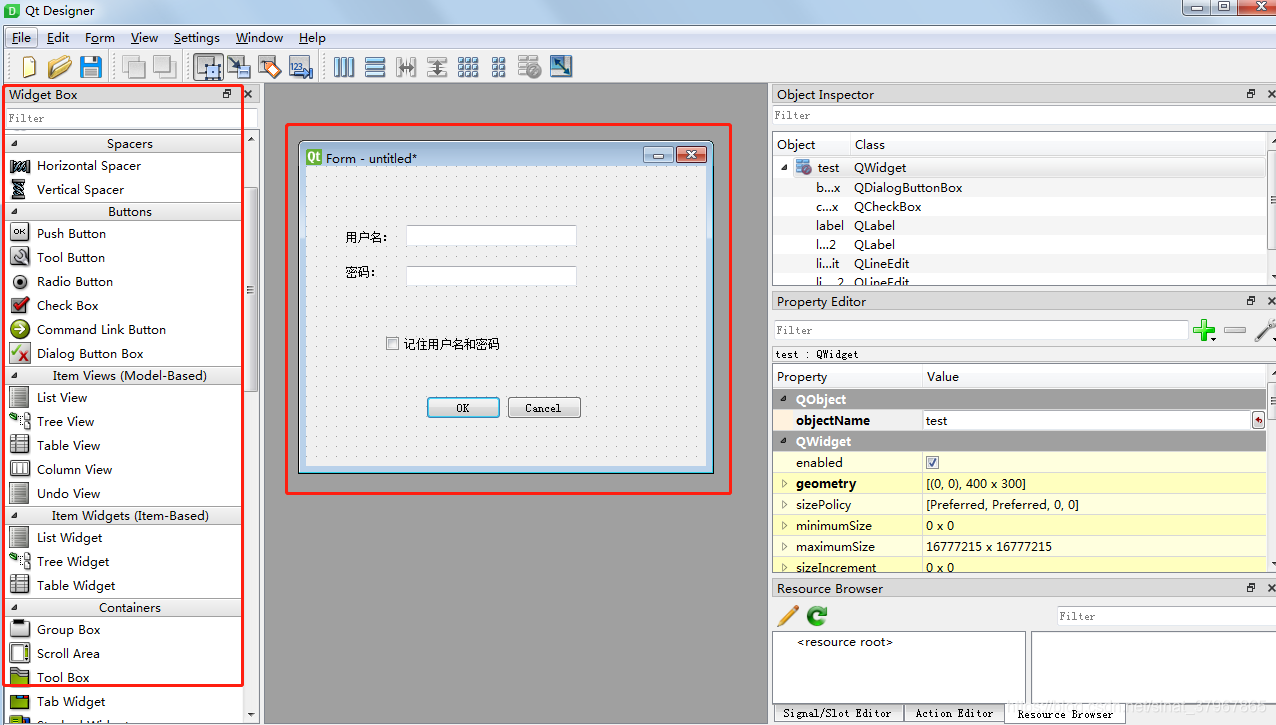Switch to the Action Editor tab
The image size is (1276, 725).
pyautogui.click(x=954, y=713)
